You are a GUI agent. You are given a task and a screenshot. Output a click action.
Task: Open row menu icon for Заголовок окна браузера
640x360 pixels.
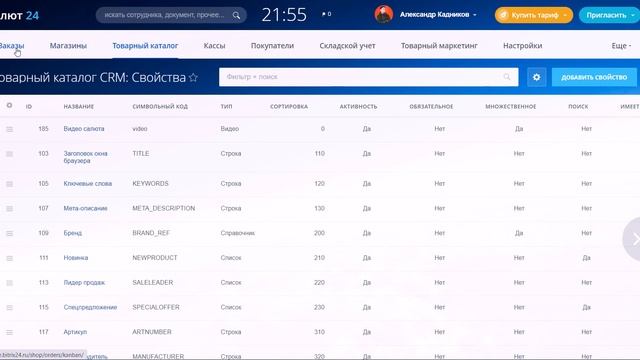[9, 154]
